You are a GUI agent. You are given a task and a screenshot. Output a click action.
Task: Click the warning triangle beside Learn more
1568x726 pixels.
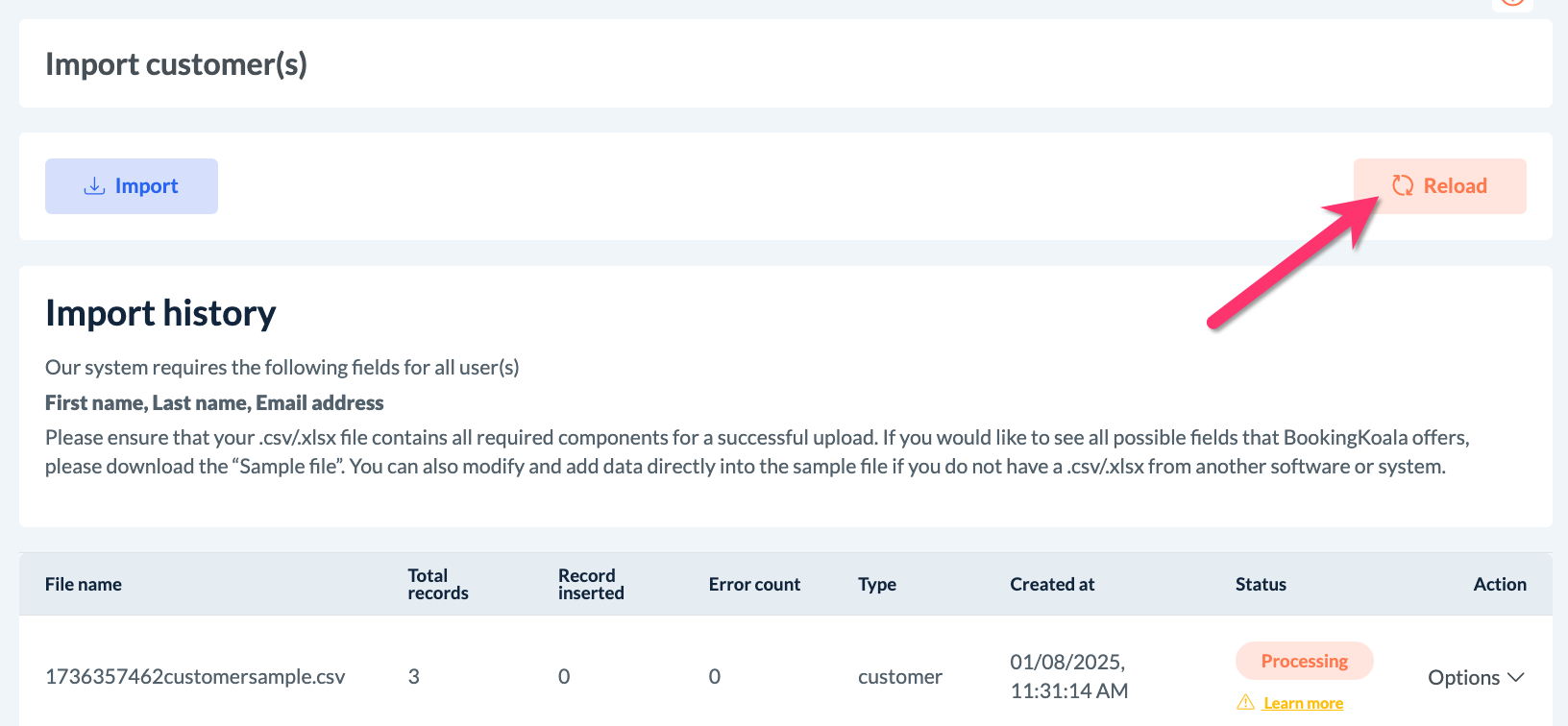pyautogui.click(x=1246, y=702)
